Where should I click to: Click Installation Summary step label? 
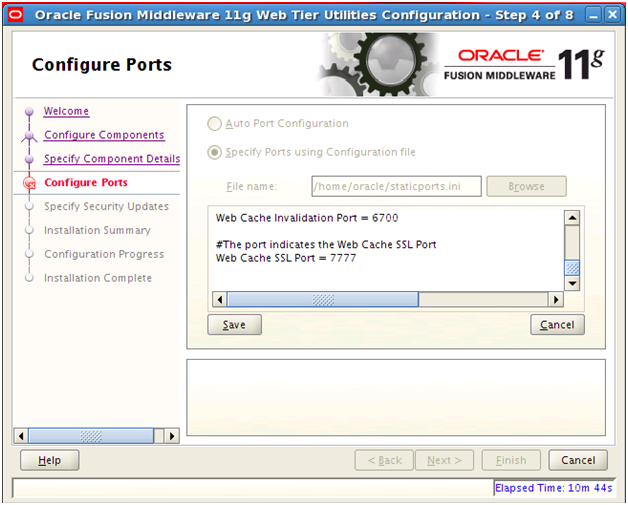click(x=97, y=230)
